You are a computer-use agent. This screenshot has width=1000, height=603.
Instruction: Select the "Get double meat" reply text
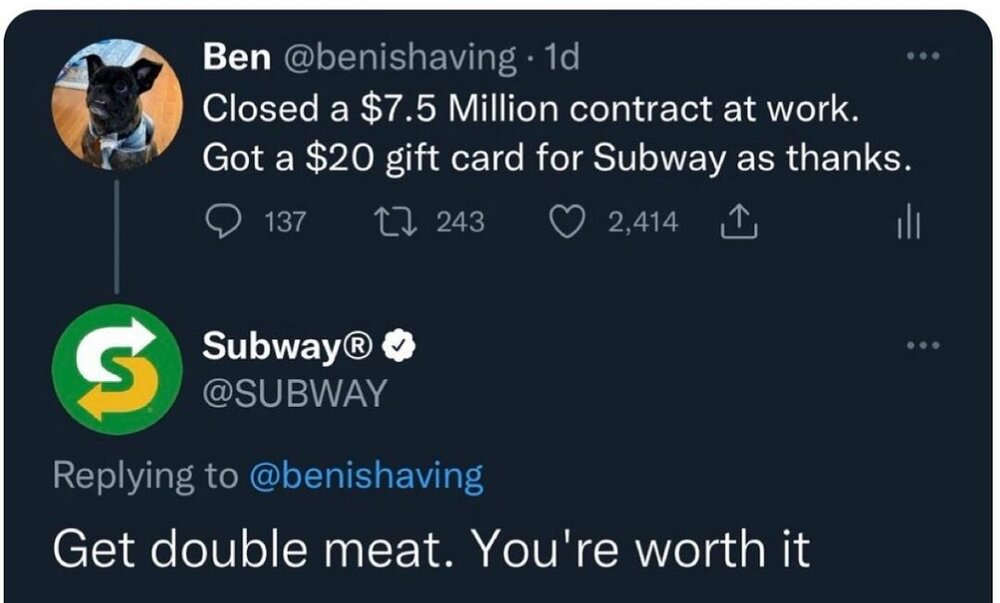(x=430, y=547)
